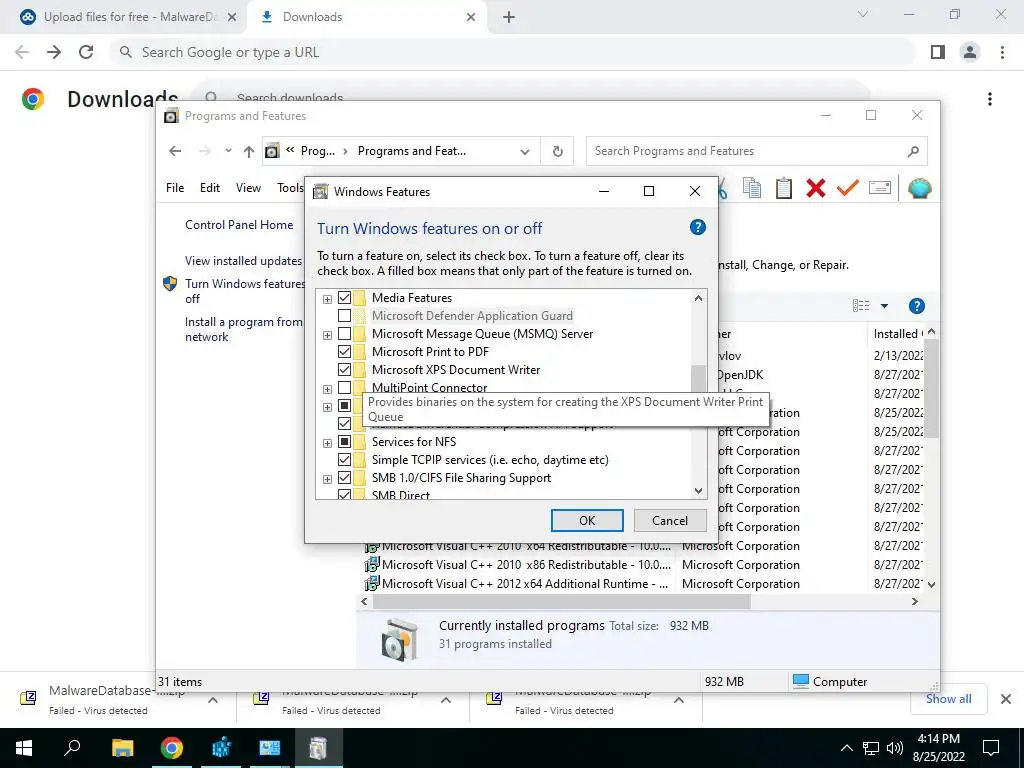The width and height of the screenshot is (1024, 768).
Task: Click the Windows Features list scrollbar thumb
Action: (x=698, y=379)
